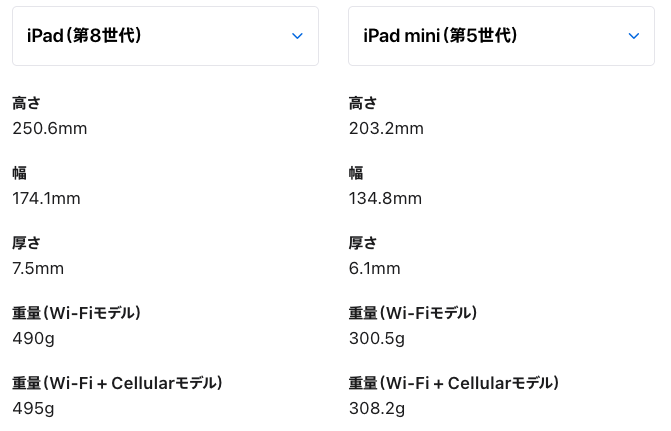The height and width of the screenshot is (431, 671).
Task: Click the chevron arrow beside iPad mini (第5世代)
Action: [633, 36]
